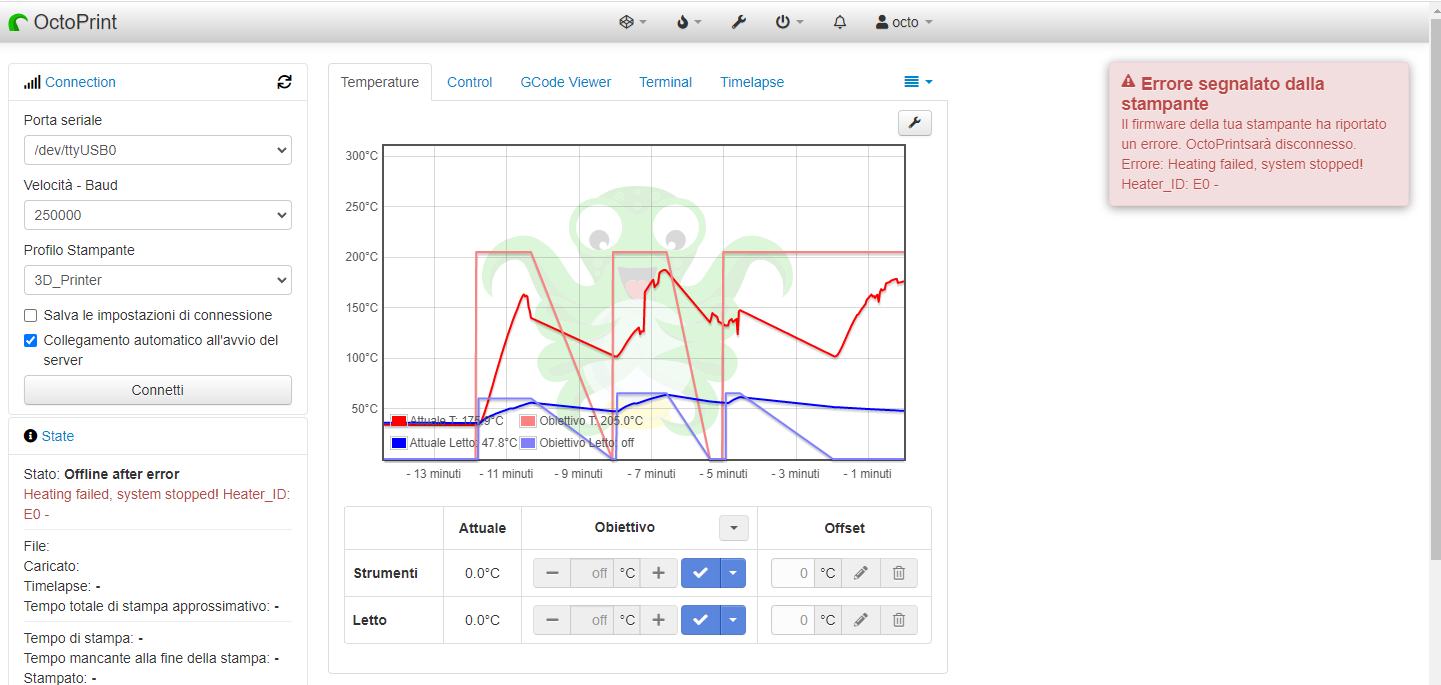Screen dimensions: 1441x685
Task: Open the octo user menu
Action: tap(904, 22)
